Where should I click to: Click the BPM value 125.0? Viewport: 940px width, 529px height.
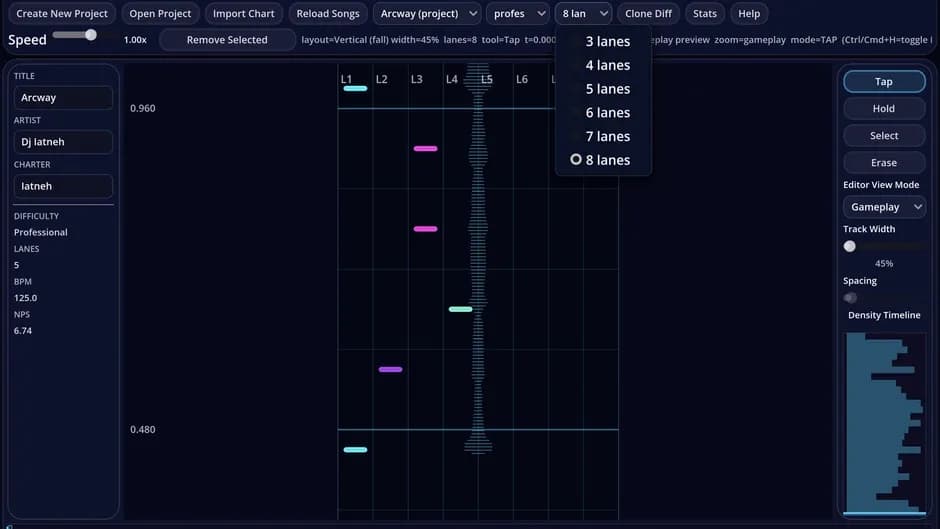[25, 298]
